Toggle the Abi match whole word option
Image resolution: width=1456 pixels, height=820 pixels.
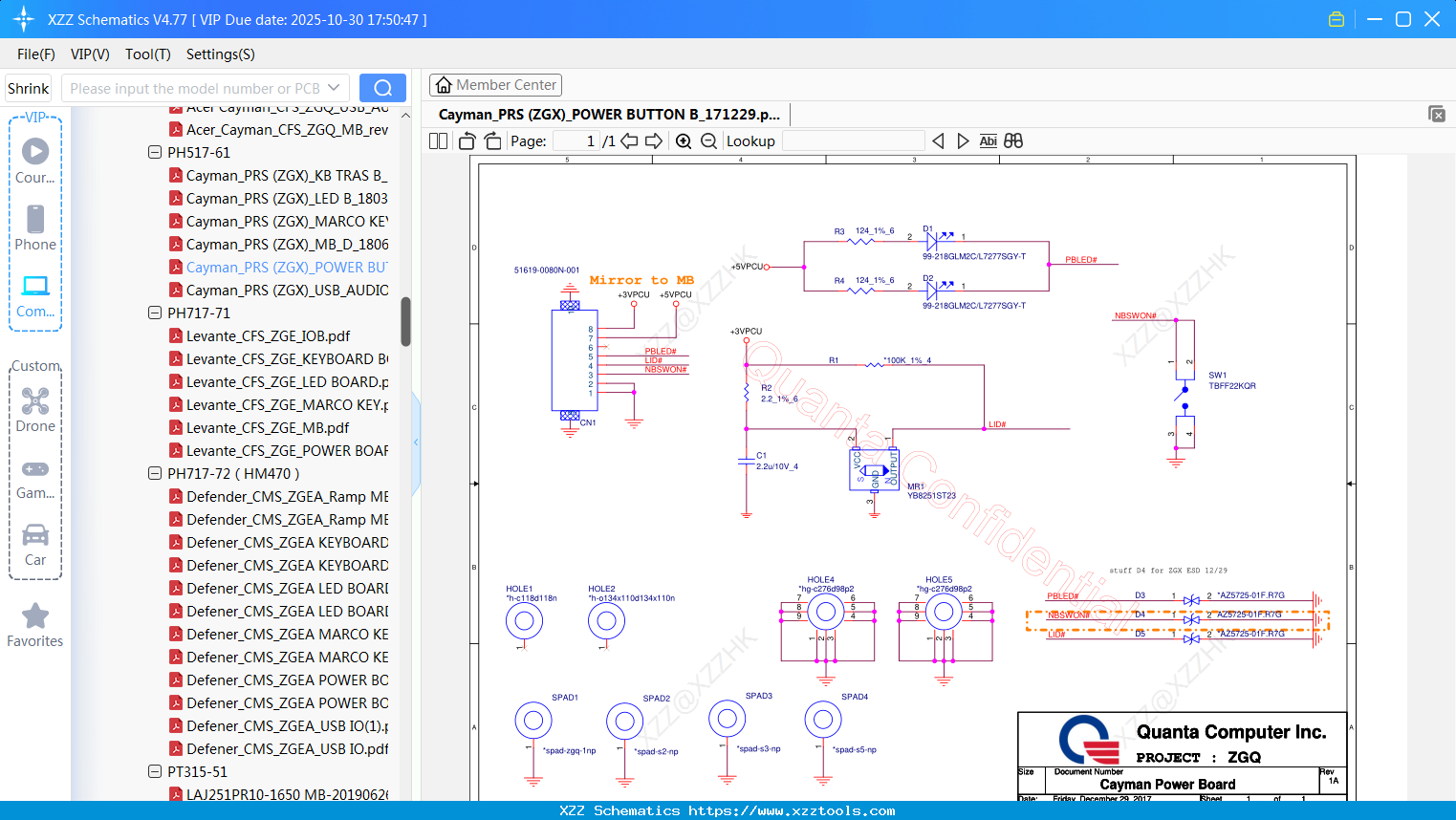988,141
